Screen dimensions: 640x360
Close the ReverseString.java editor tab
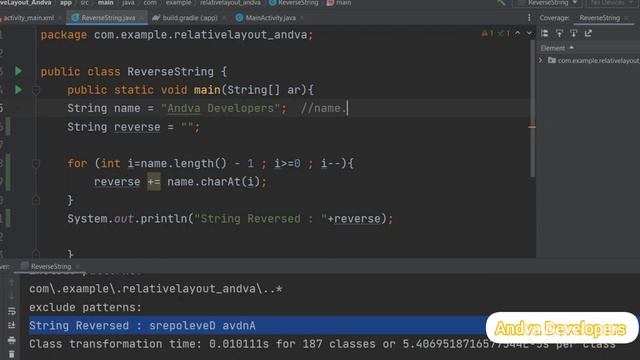142,18
